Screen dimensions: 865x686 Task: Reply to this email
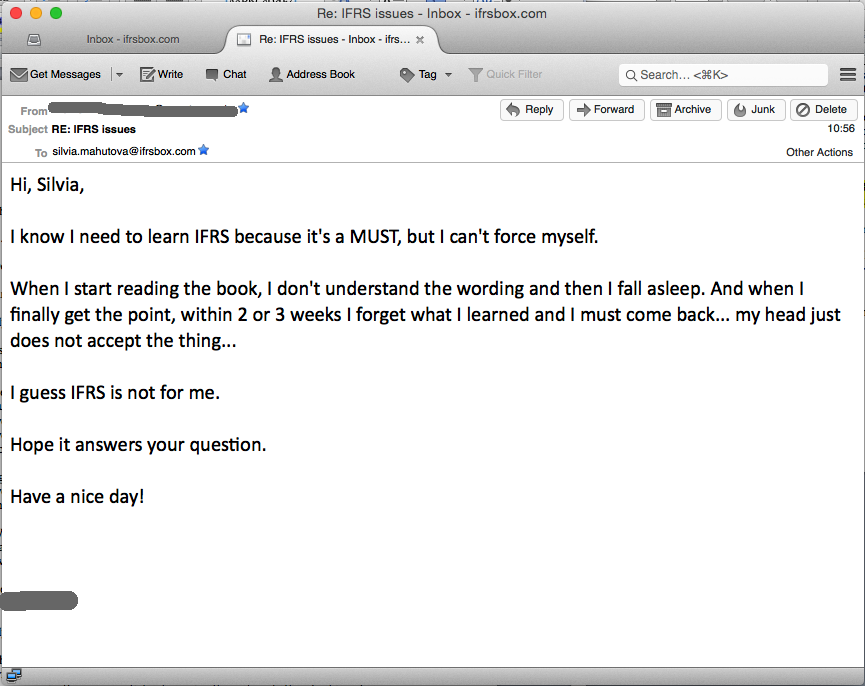pos(531,110)
